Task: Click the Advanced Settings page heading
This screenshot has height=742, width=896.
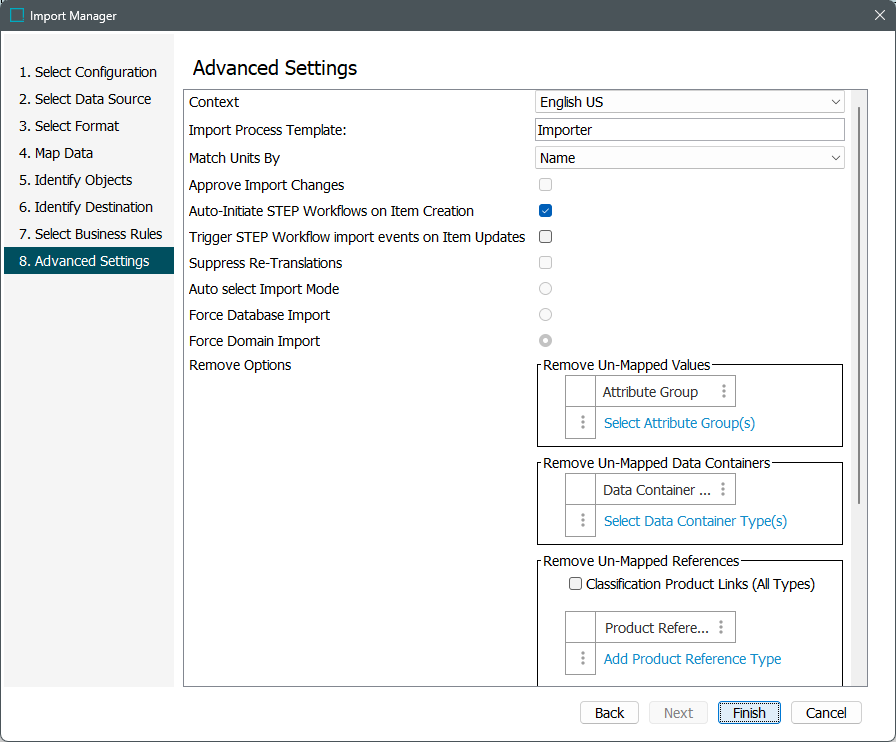Action: click(275, 68)
